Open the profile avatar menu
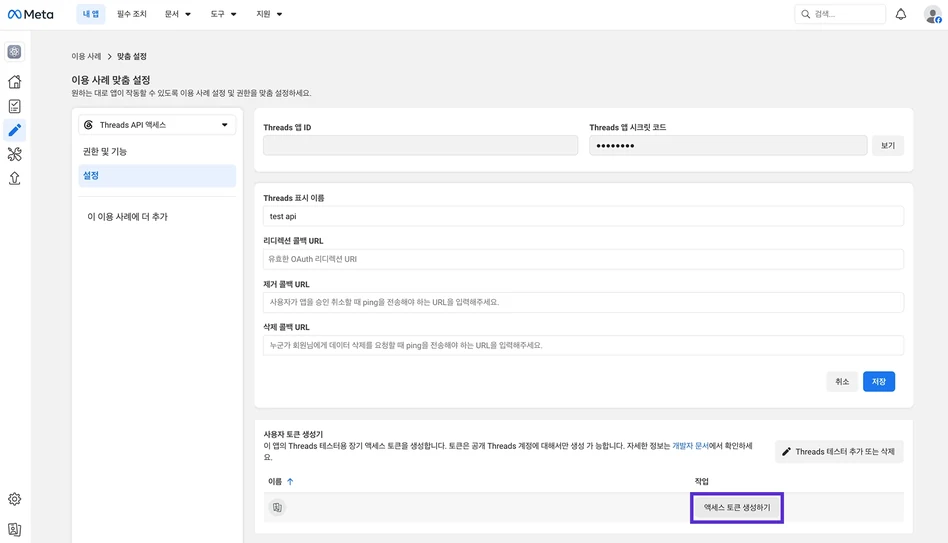The width and height of the screenshot is (948, 543). 932,15
